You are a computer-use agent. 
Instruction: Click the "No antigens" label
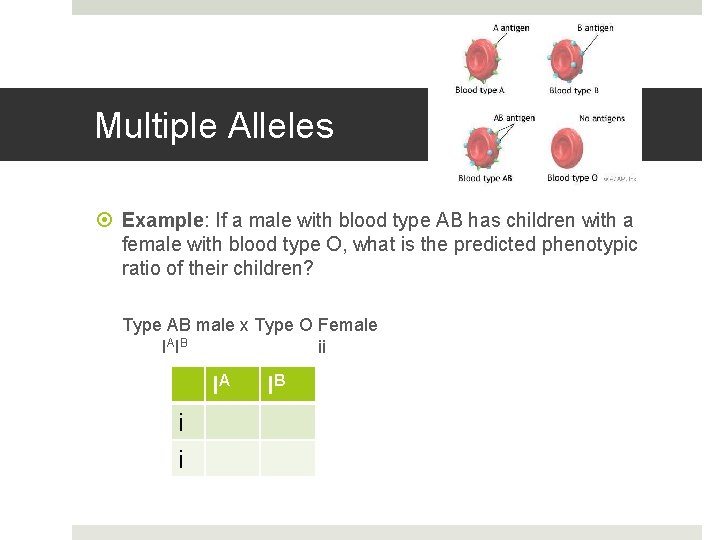click(602, 118)
